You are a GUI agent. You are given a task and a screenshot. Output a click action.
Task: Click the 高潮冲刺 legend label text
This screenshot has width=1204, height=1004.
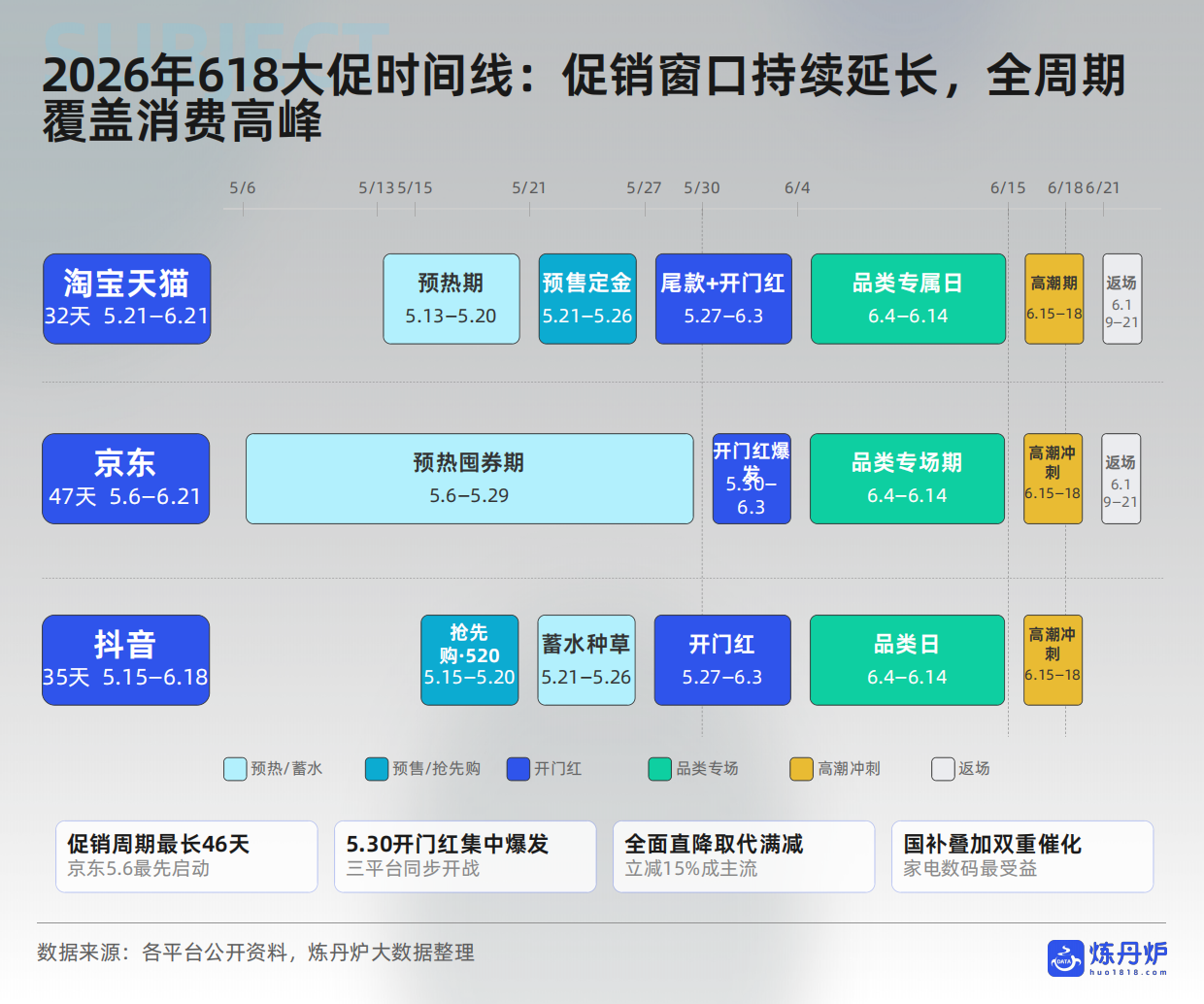coord(849,769)
